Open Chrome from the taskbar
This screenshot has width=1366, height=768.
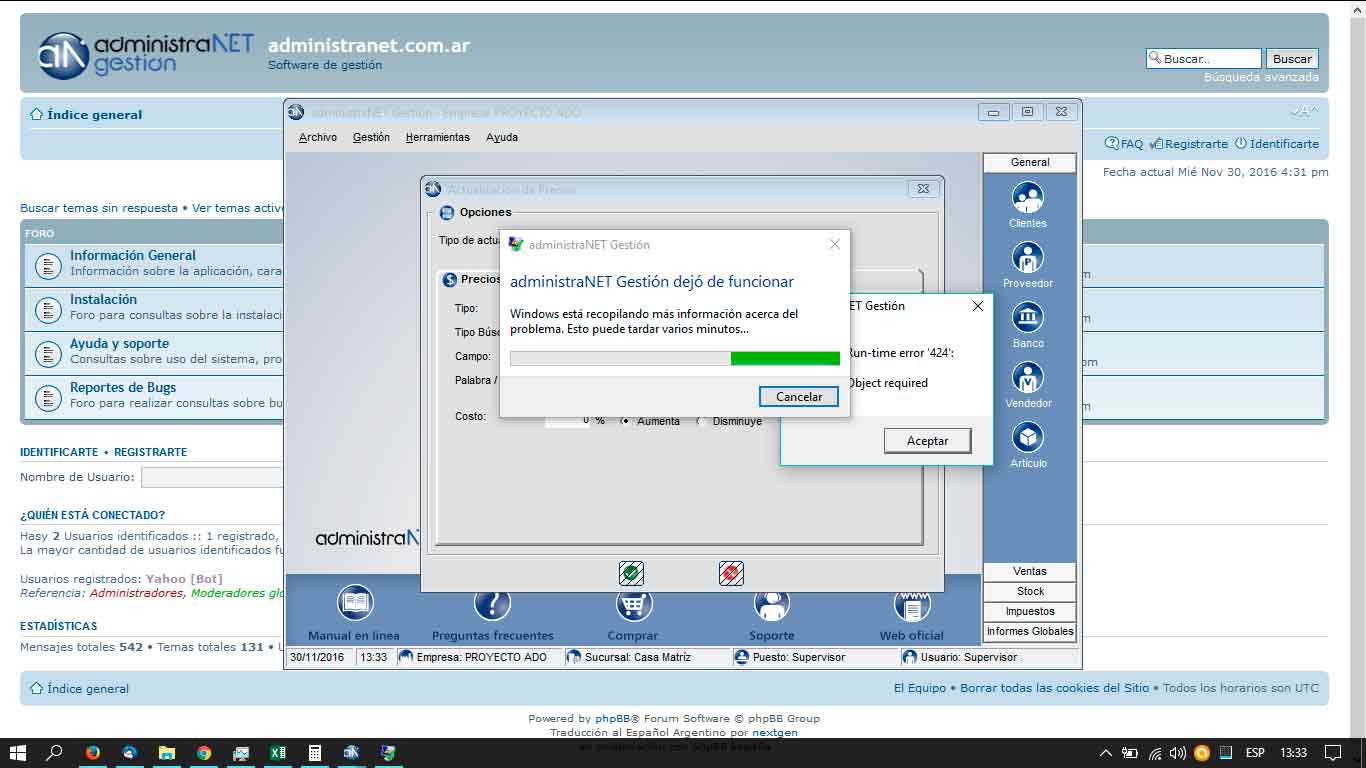tap(204, 753)
